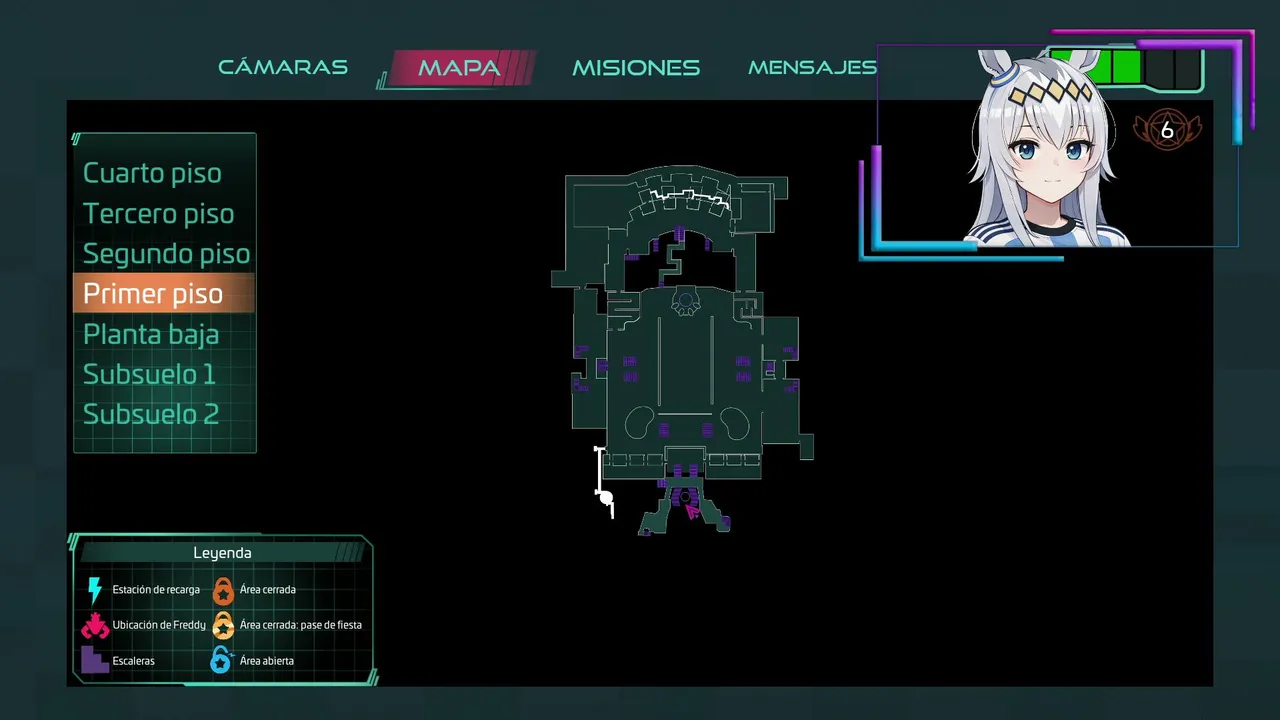
Task: Click the orange closed area lock icon
Action: point(223,591)
